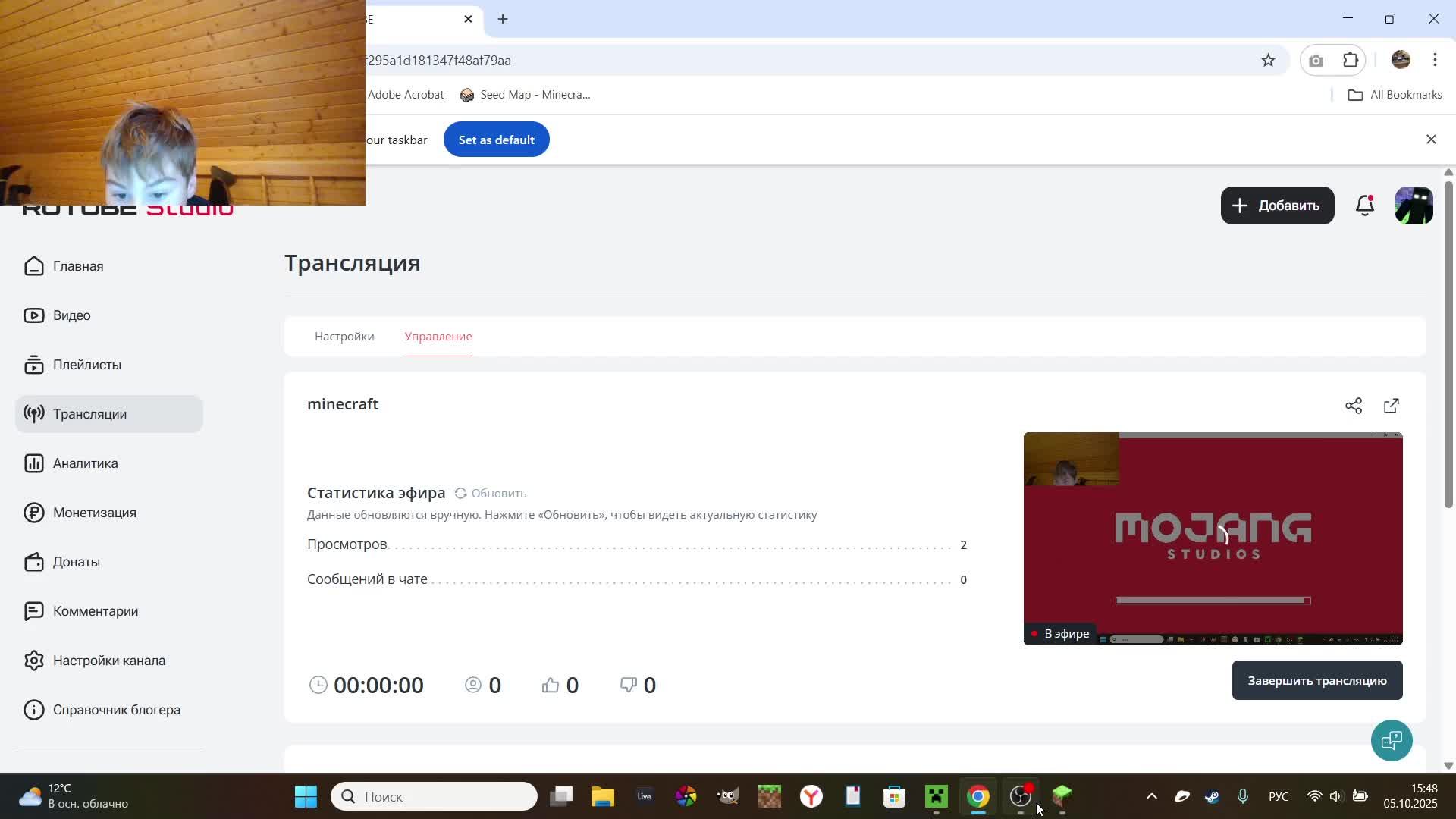Image resolution: width=1456 pixels, height=819 pixels.
Task: Open the Live app on taskbar
Action: point(645,796)
